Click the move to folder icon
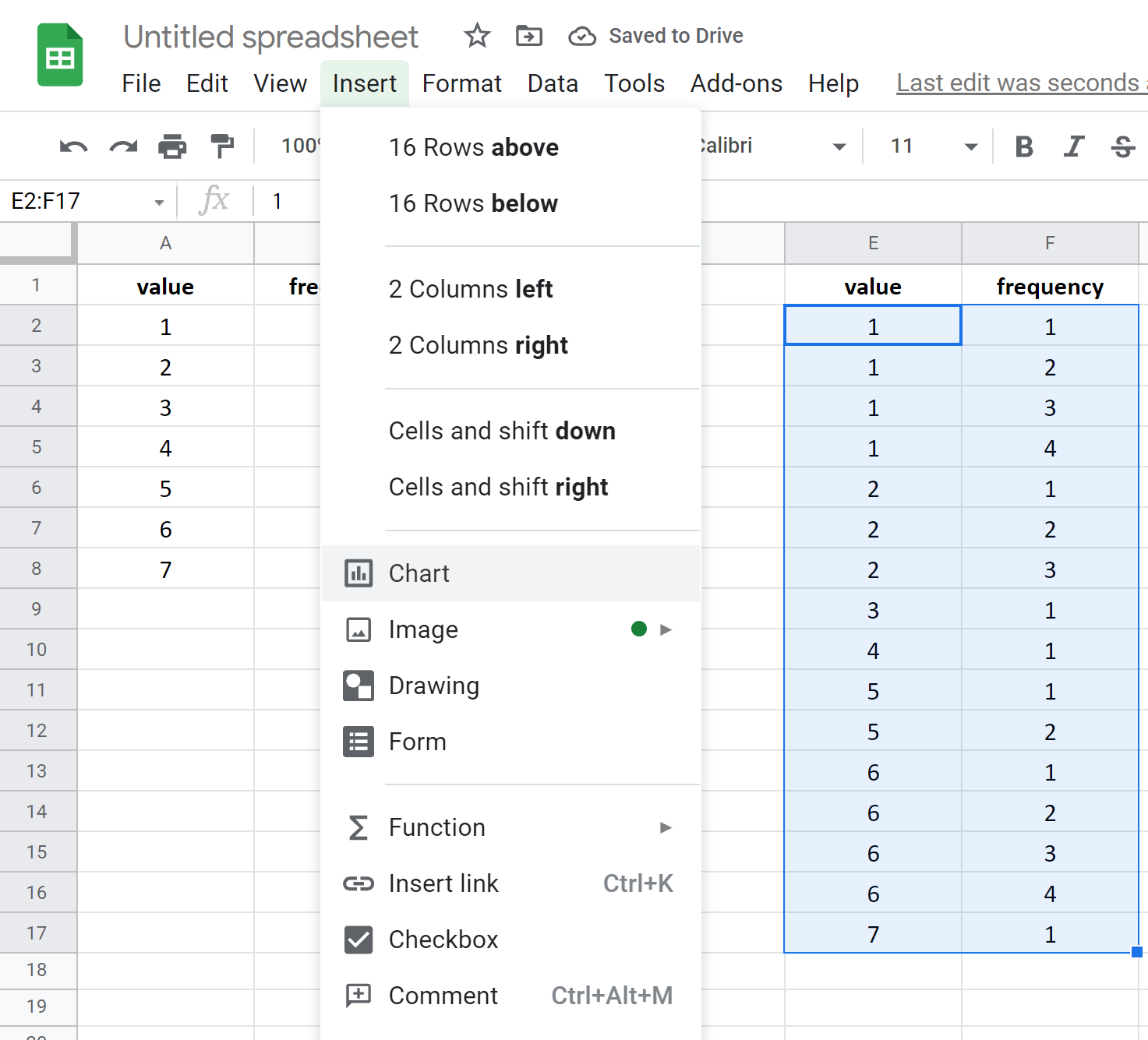This screenshot has width=1148, height=1040. (x=529, y=36)
